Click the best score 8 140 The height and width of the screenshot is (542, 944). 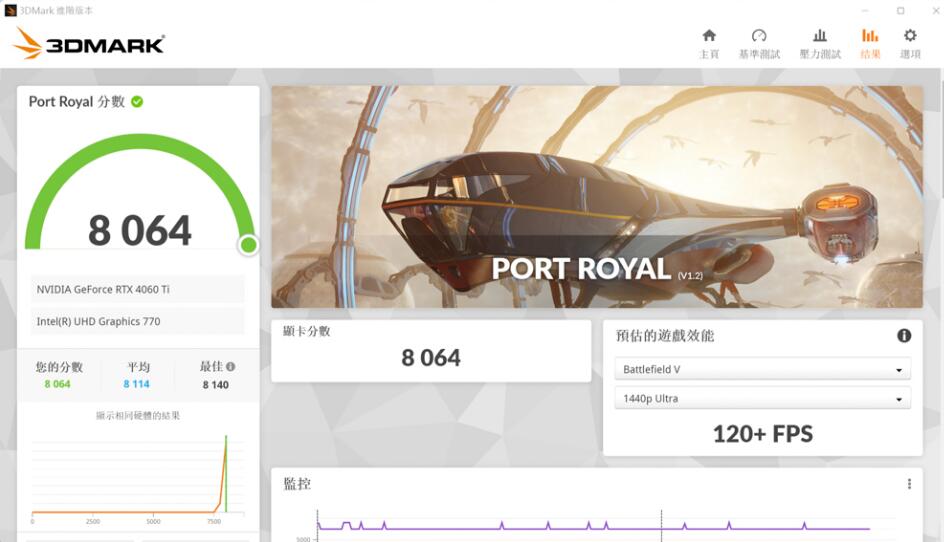click(x=215, y=384)
